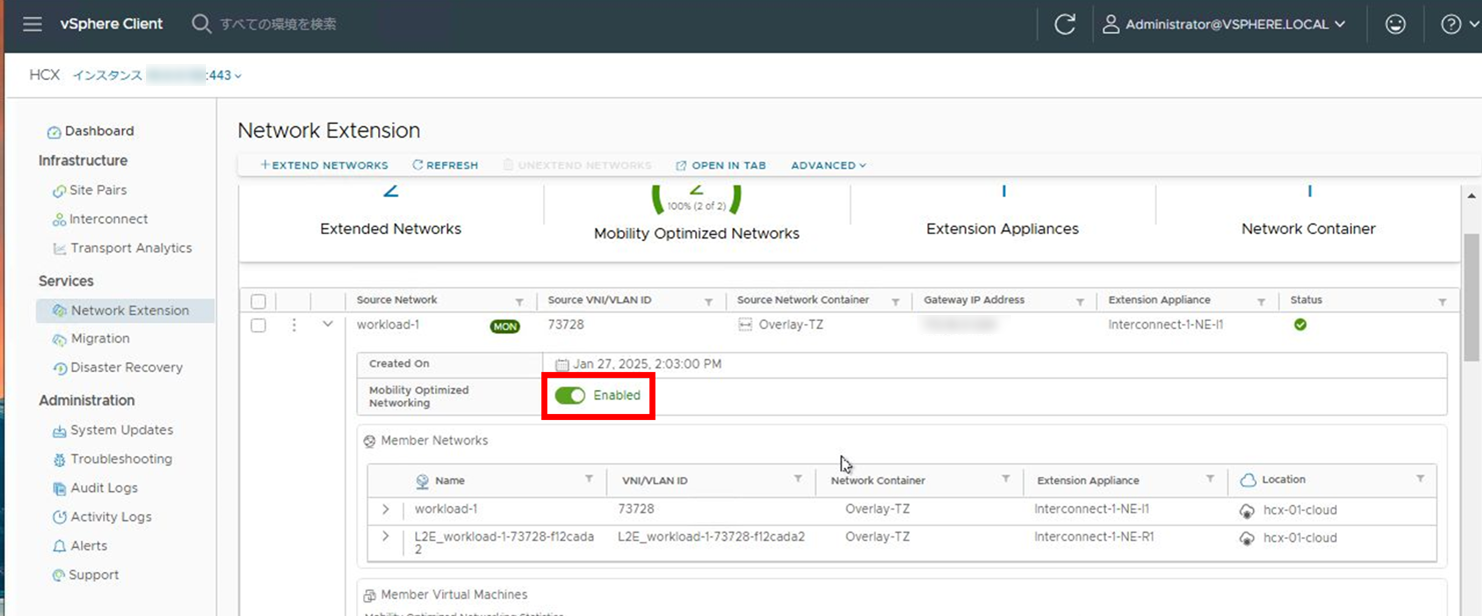Click the Mobility Optimized Networks summary label
The width and height of the screenshot is (1482, 616).
[697, 234]
